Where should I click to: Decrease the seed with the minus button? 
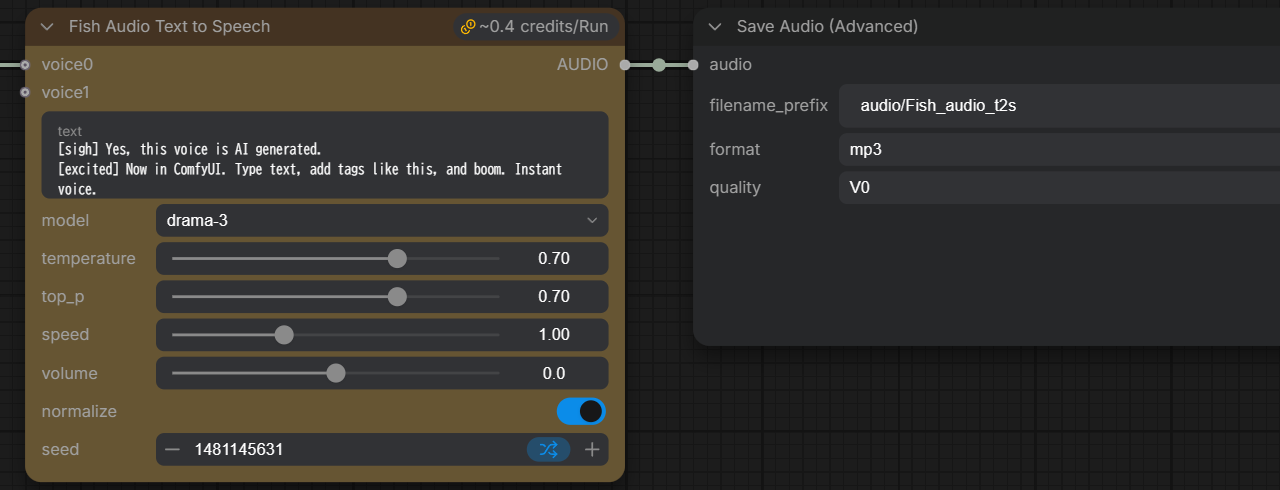[x=173, y=450]
